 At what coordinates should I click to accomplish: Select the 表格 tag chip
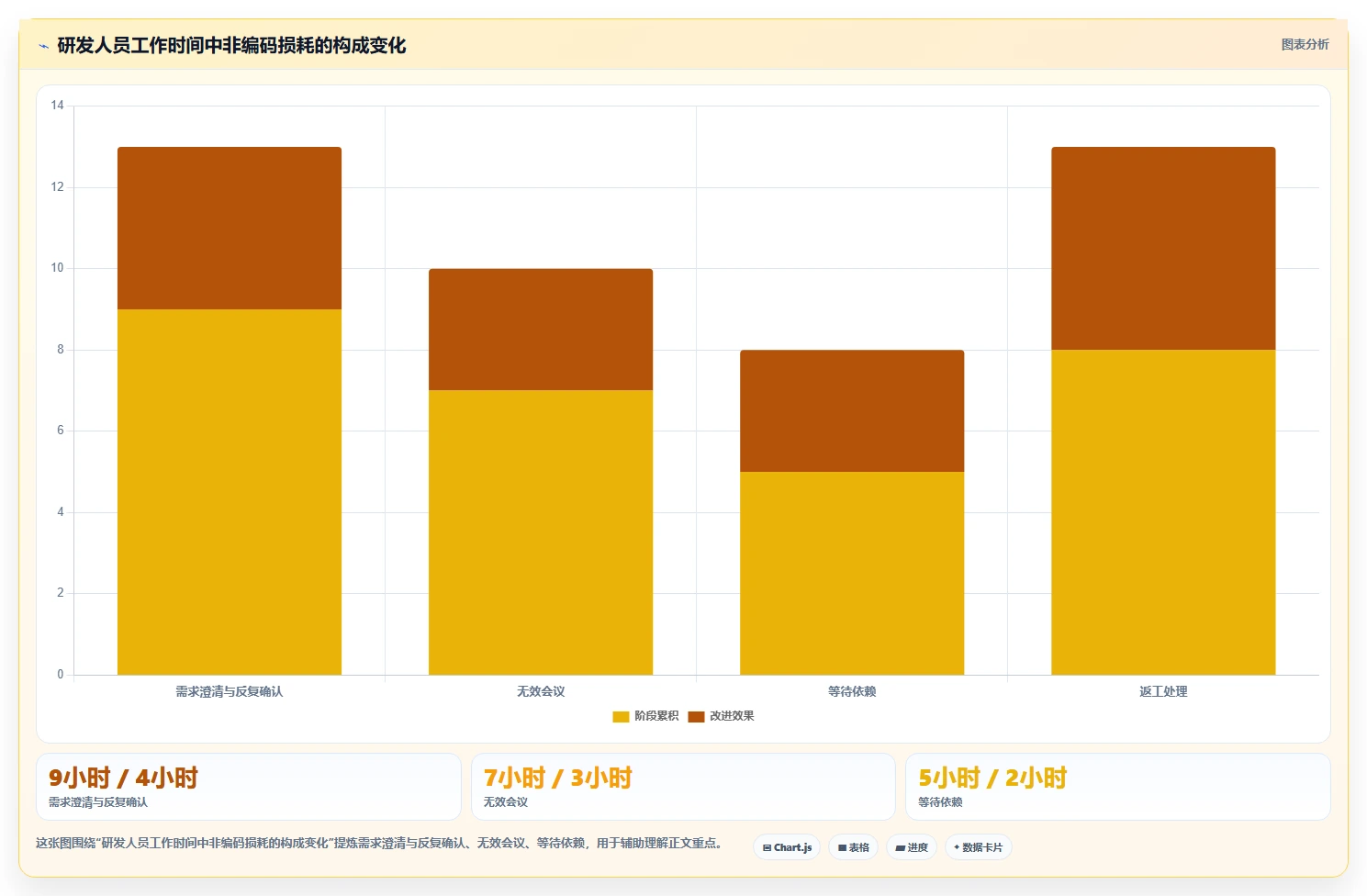point(853,847)
